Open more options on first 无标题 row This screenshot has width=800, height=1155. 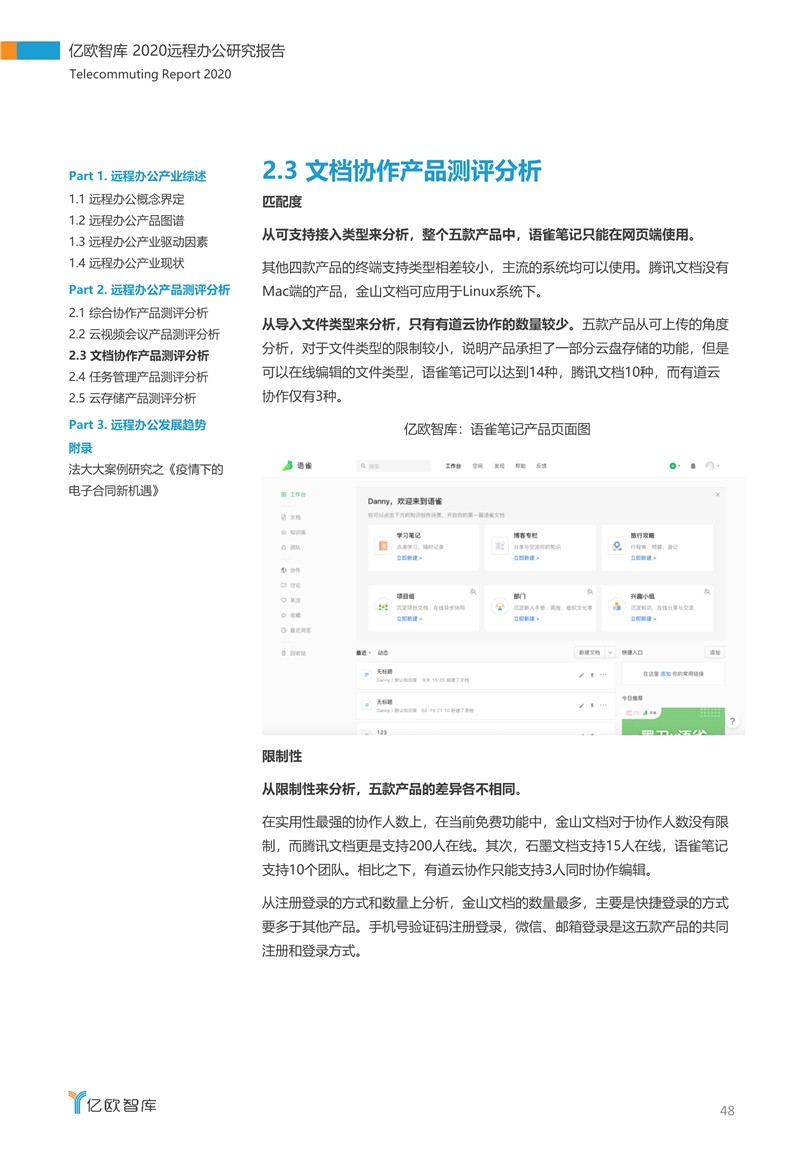click(x=603, y=675)
